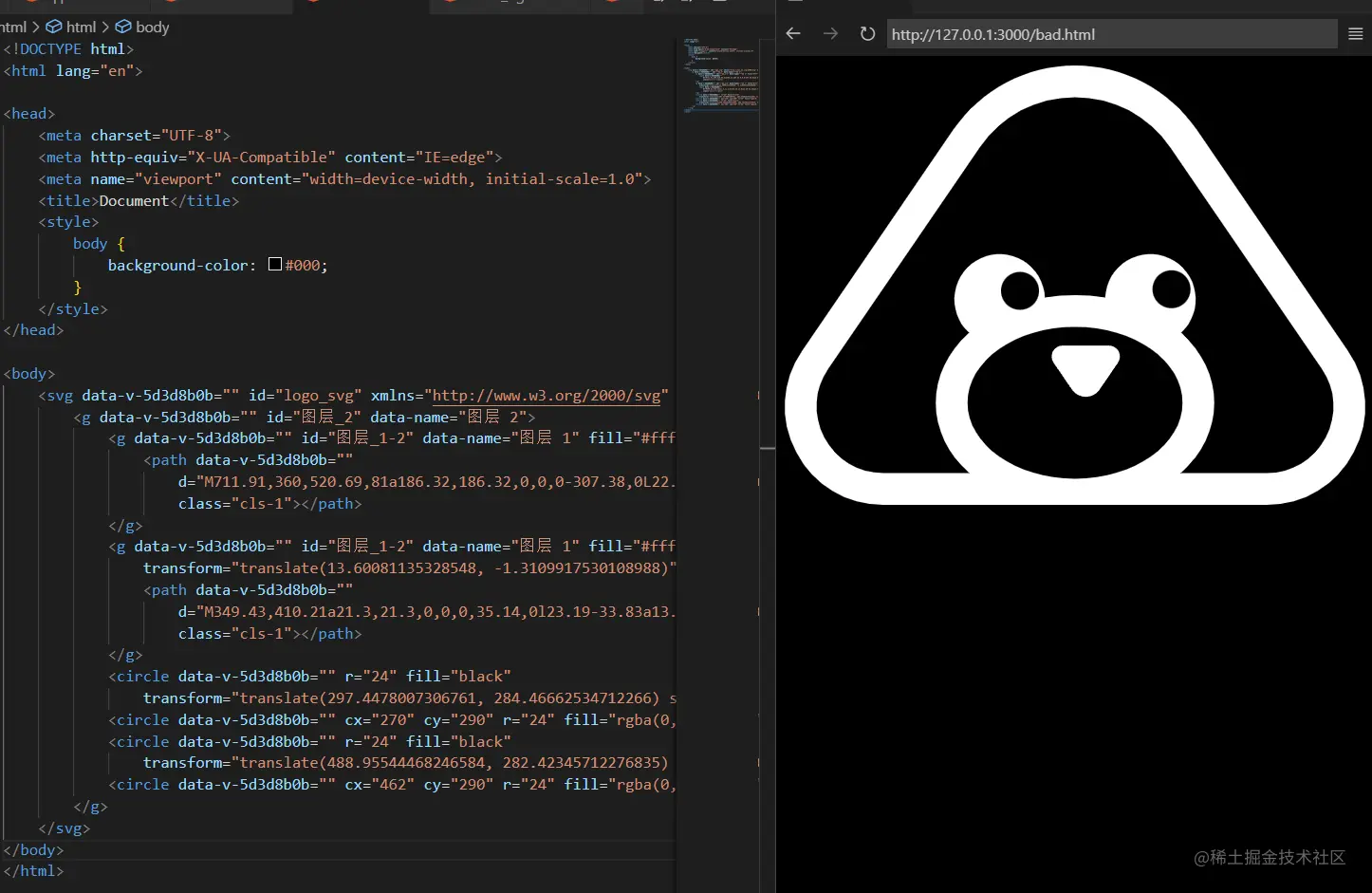Click the translate(13.60081135328548 transform line

[410, 568]
